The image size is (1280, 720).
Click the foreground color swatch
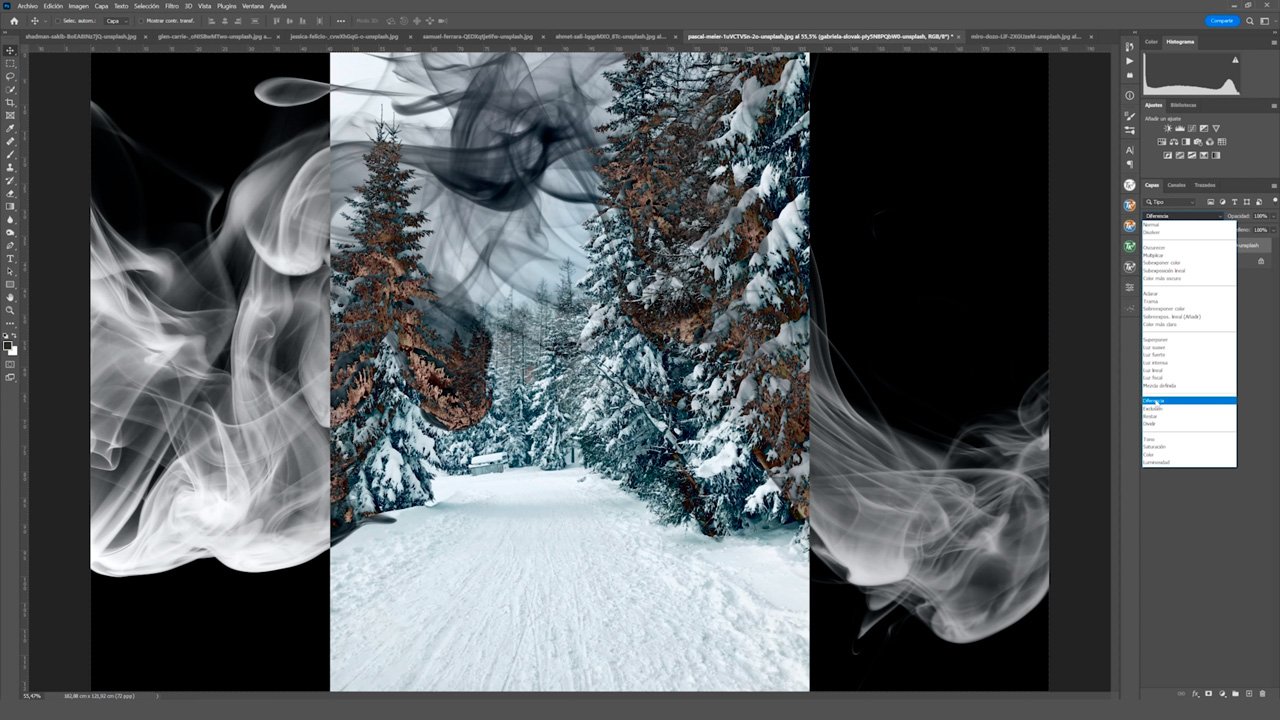tap(6, 343)
